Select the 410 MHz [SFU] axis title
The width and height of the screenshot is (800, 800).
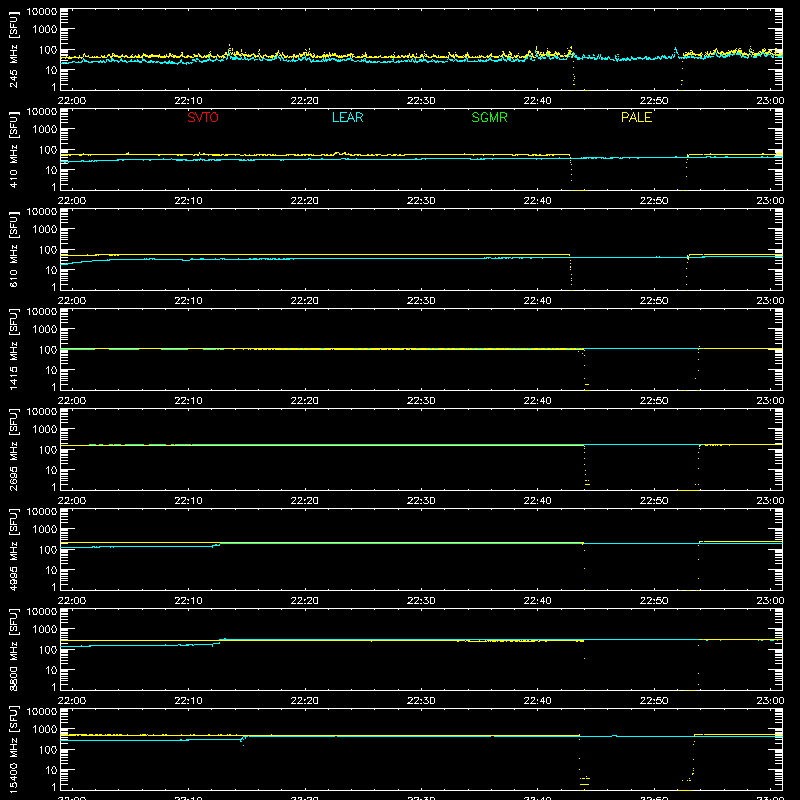pyautogui.click(x=13, y=149)
